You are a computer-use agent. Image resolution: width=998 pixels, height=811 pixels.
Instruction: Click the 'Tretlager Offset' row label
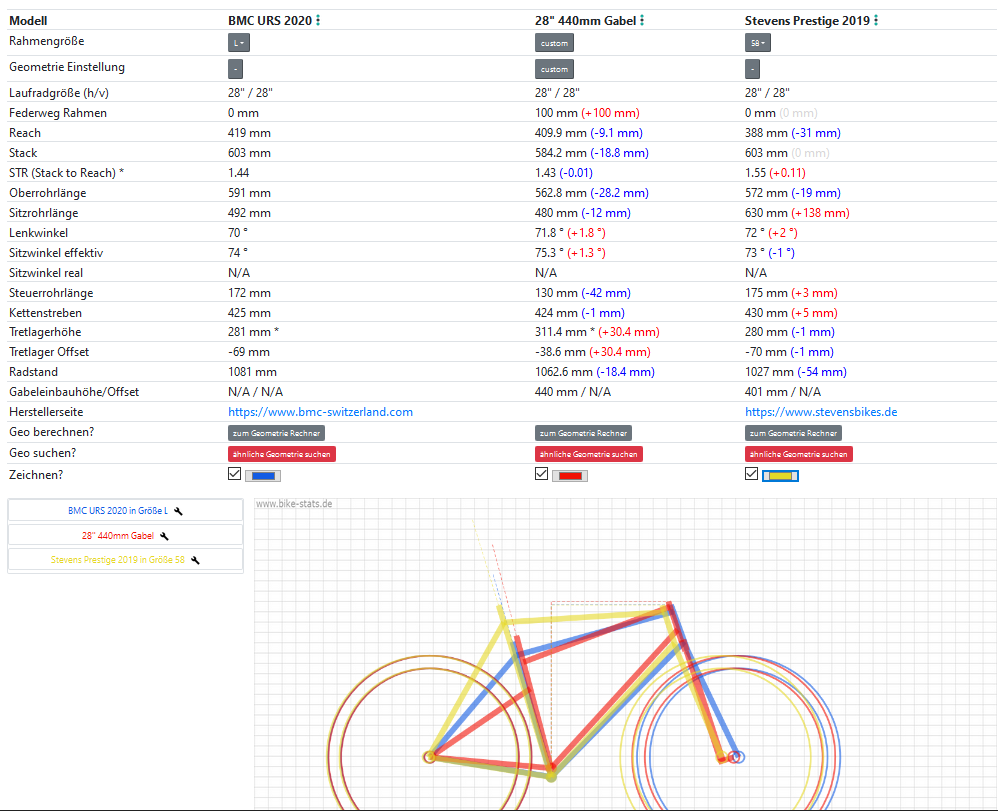pos(49,352)
